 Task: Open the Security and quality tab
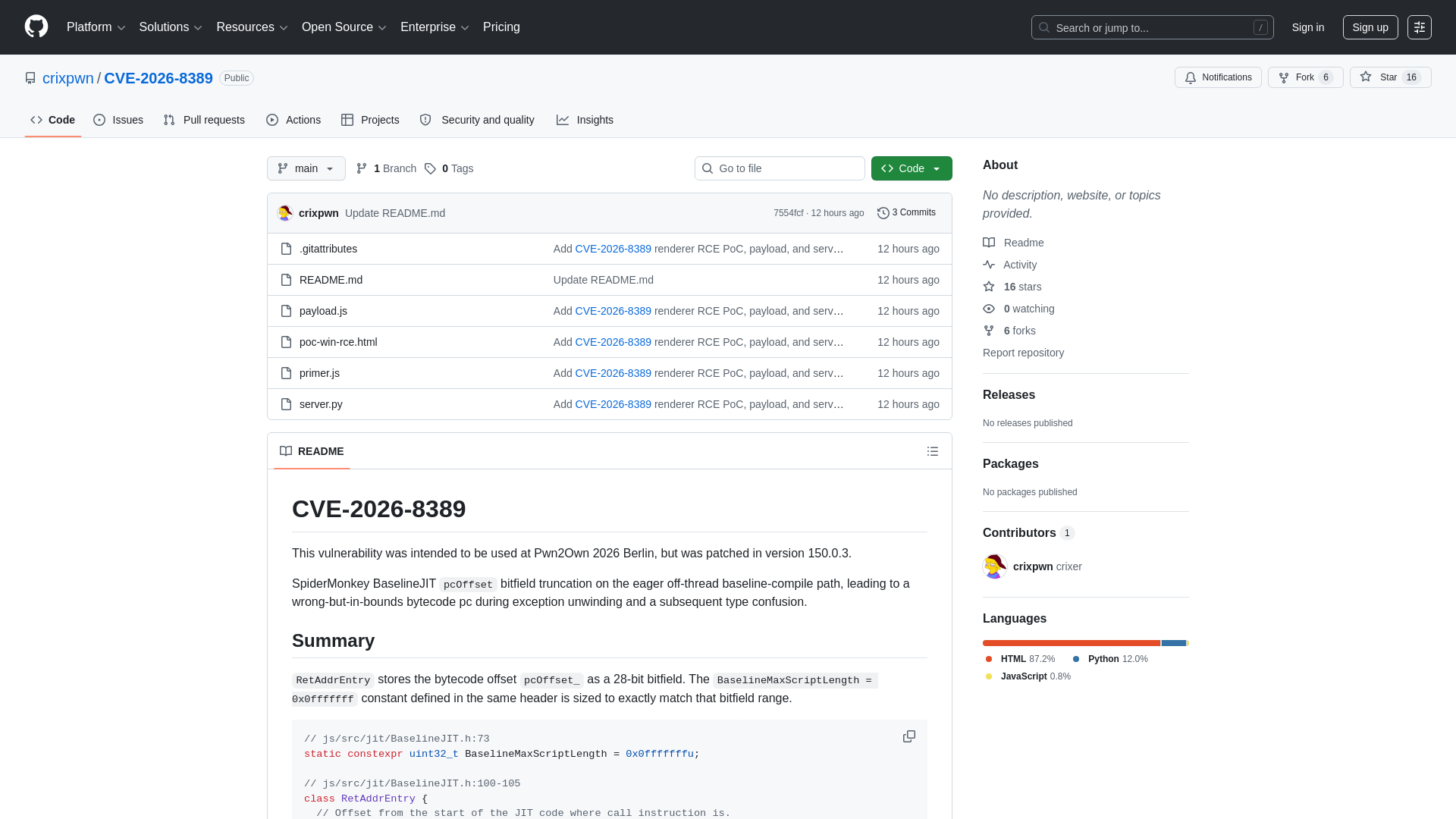click(x=477, y=120)
